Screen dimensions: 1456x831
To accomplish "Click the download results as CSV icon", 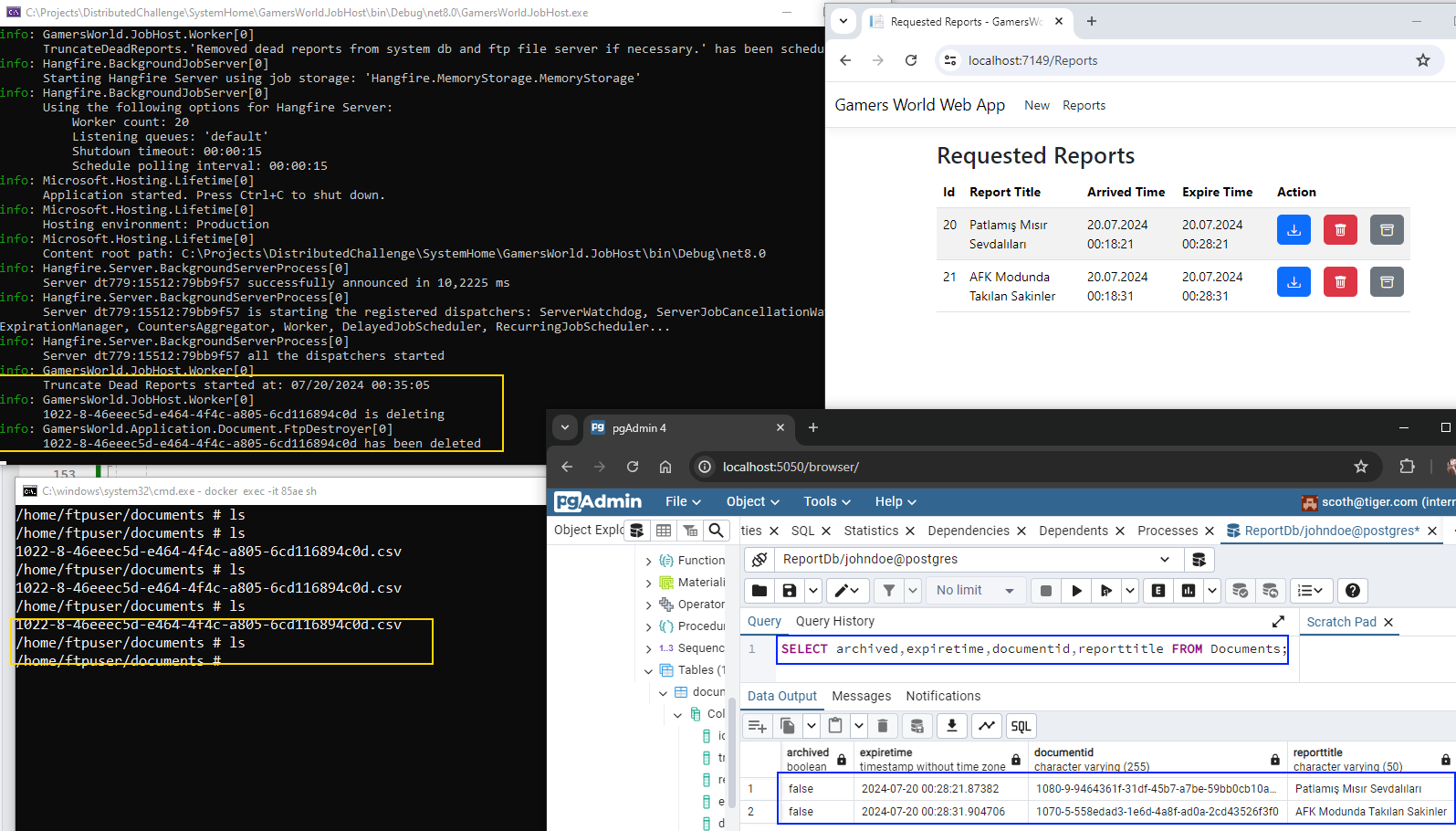I will (x=951, y=726).
